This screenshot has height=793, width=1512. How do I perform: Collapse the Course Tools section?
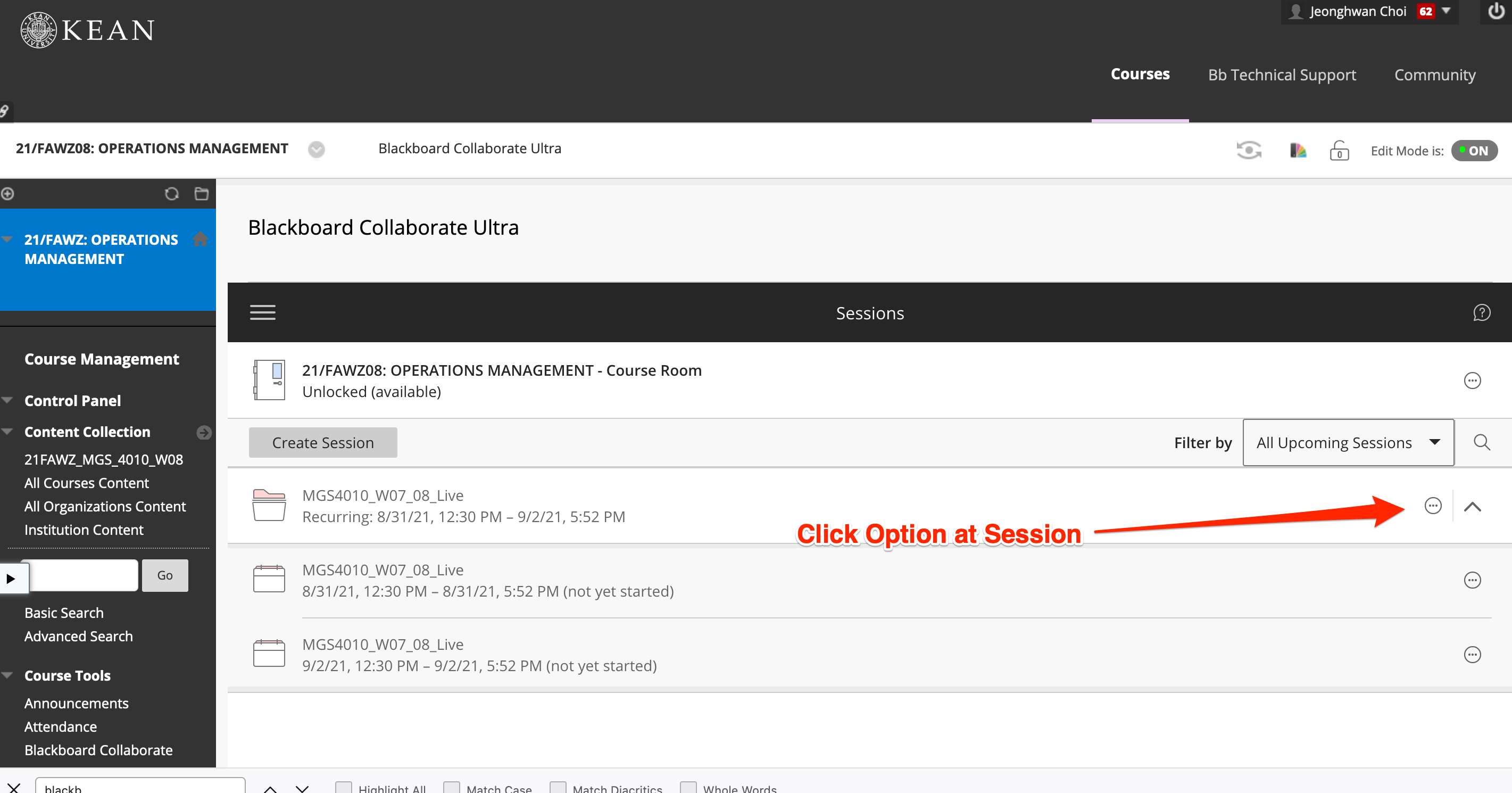tap(7, 675)
